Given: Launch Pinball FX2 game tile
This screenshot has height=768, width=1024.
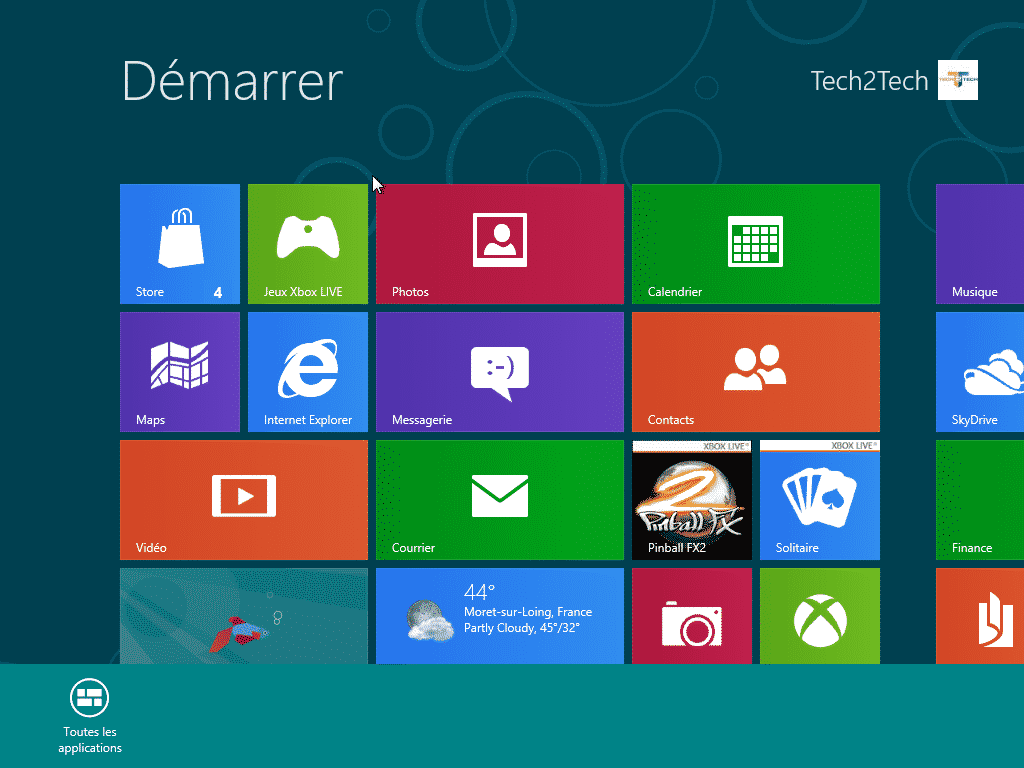Looking at the screenshot, I should [x=692, y=500].
